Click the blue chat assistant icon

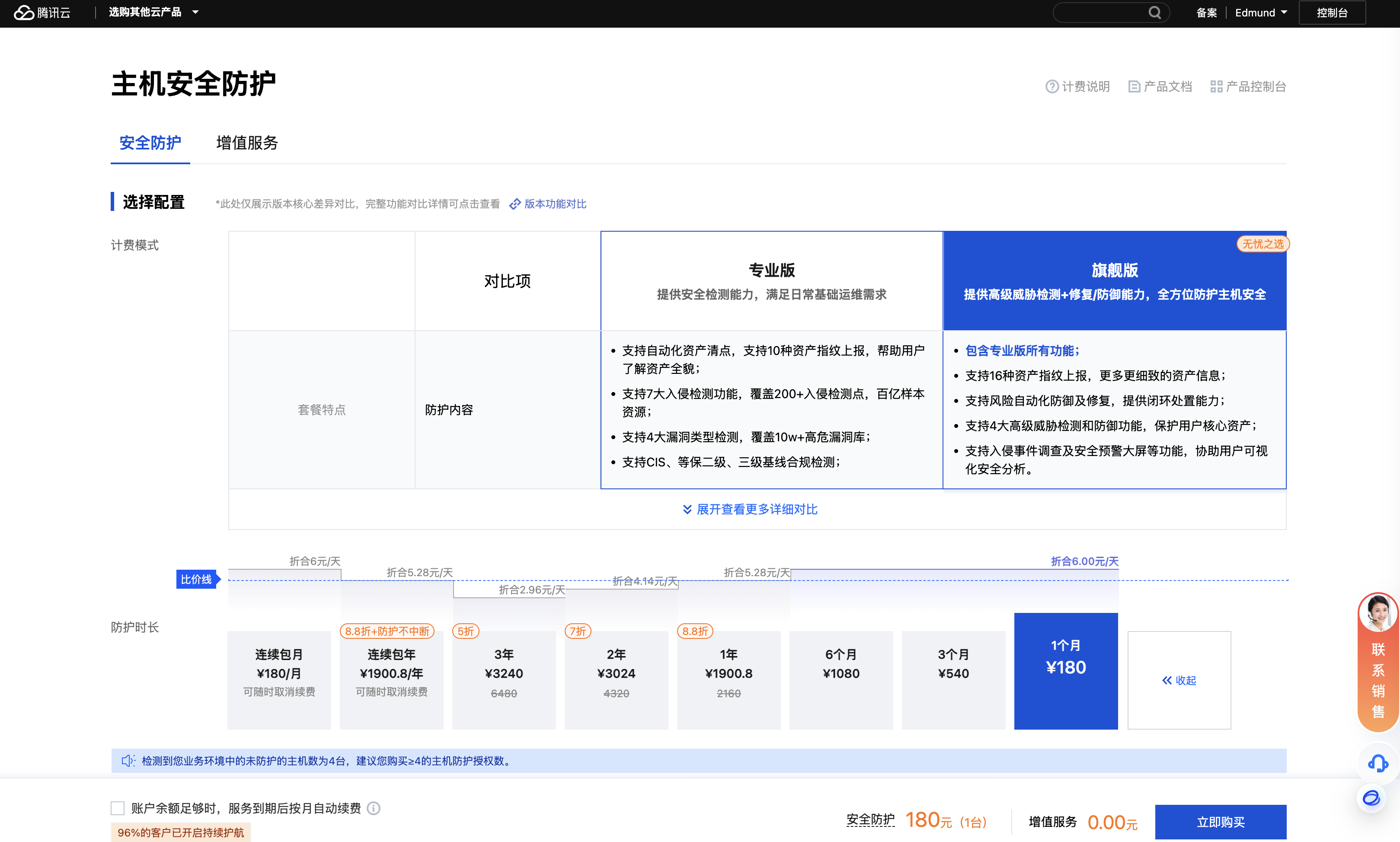tap(1371, 798)
